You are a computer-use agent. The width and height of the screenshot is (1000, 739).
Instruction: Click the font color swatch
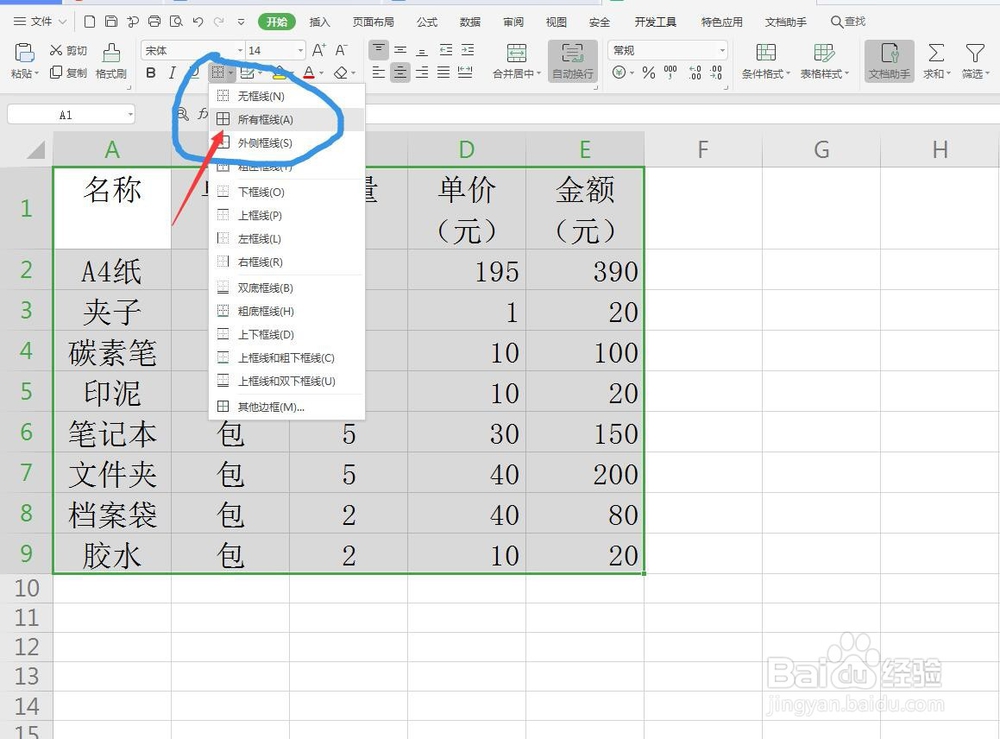pos(311,73)
